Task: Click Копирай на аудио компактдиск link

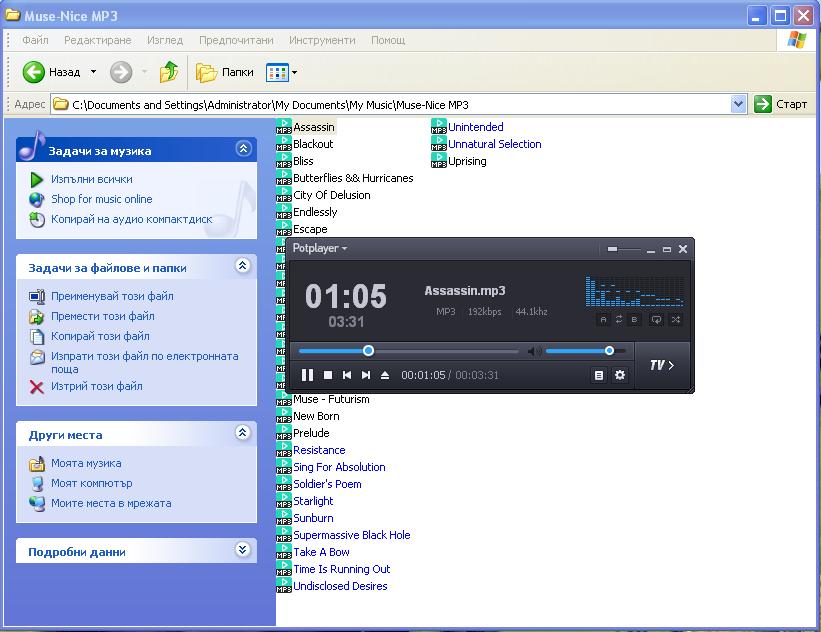Action: [131, 219]
